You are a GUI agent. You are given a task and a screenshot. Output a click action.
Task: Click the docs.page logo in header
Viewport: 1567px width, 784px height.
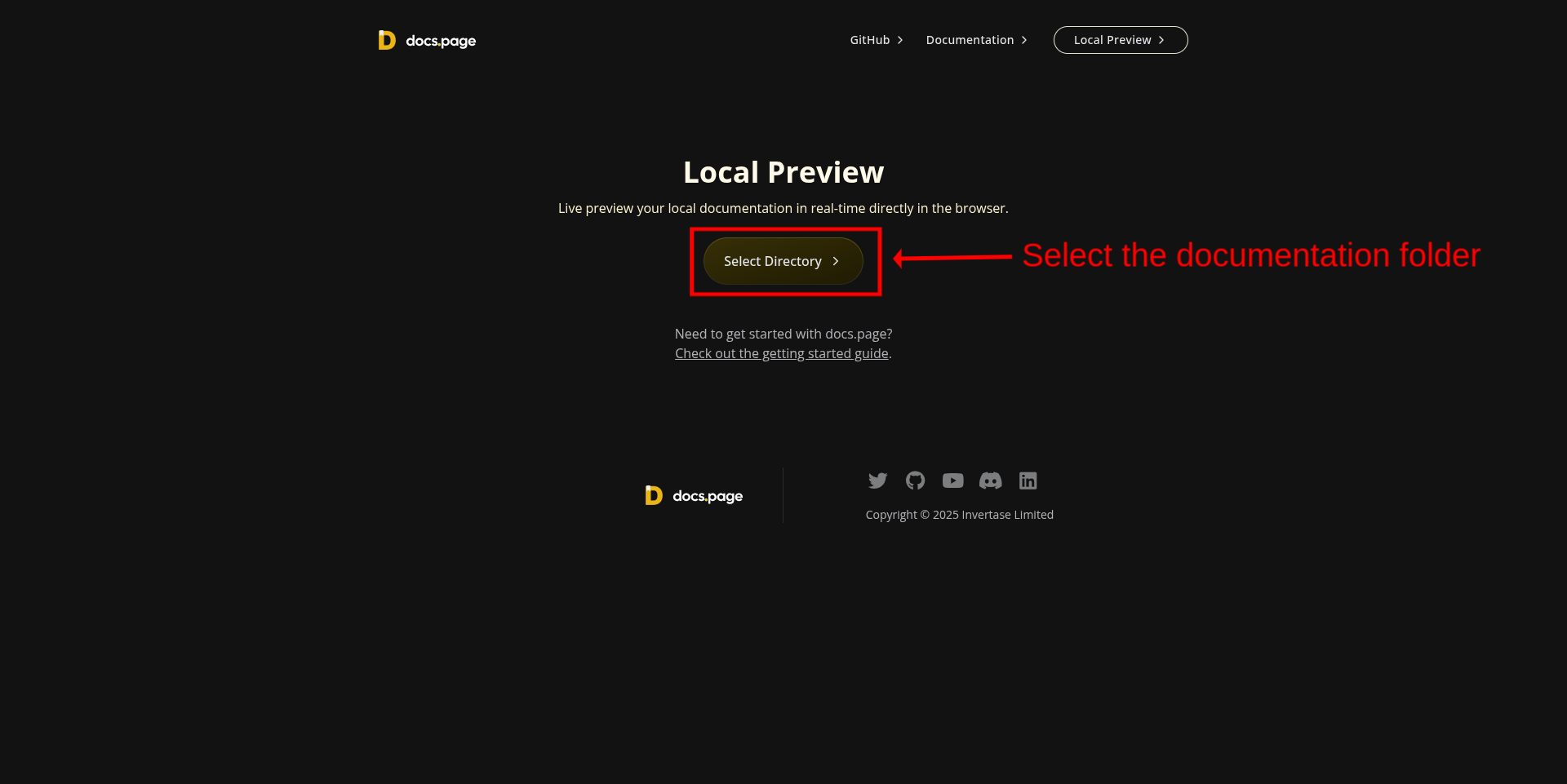(x=427, y=40)
